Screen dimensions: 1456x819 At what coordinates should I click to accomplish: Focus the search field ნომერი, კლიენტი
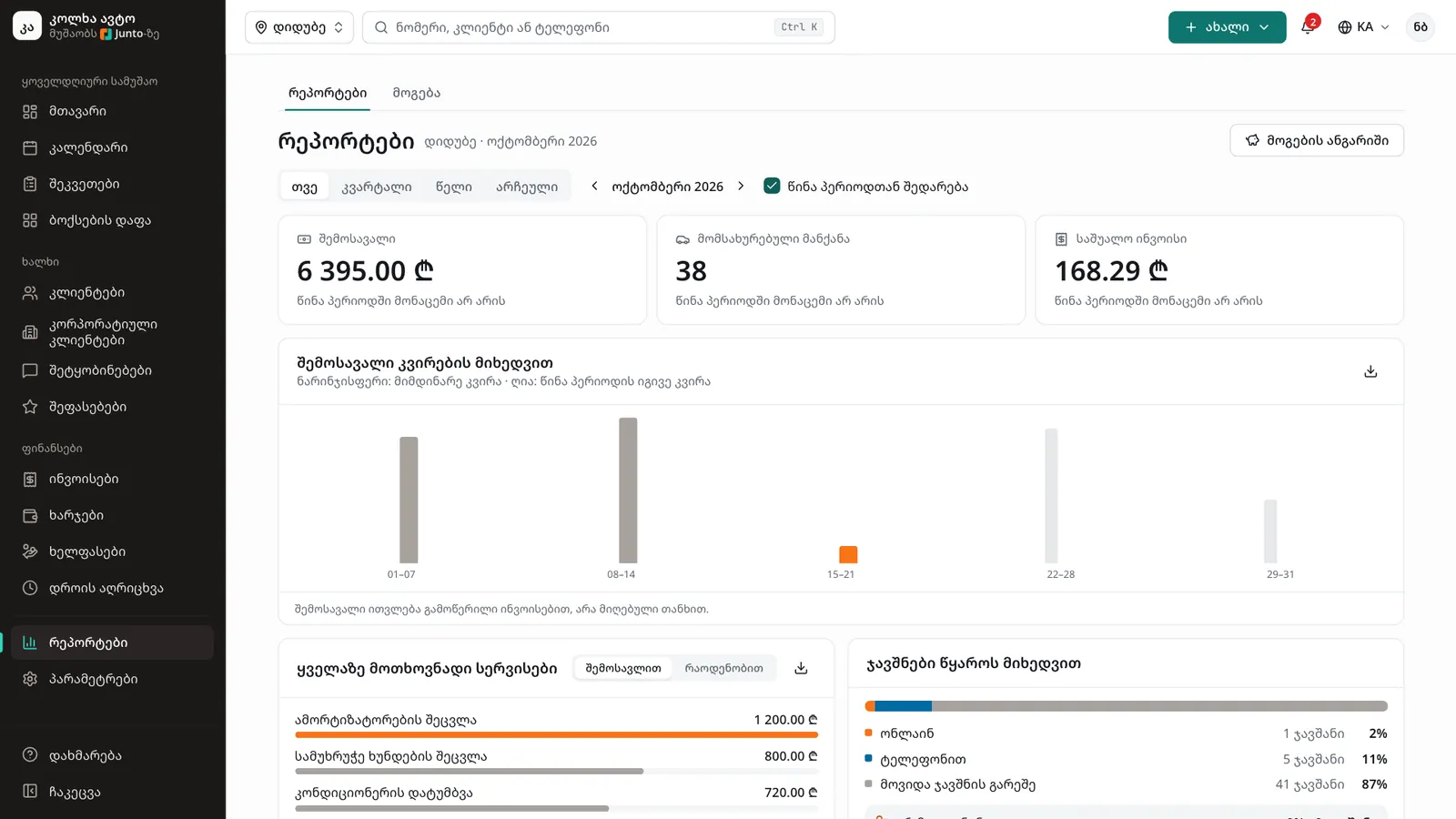(599, 27)
